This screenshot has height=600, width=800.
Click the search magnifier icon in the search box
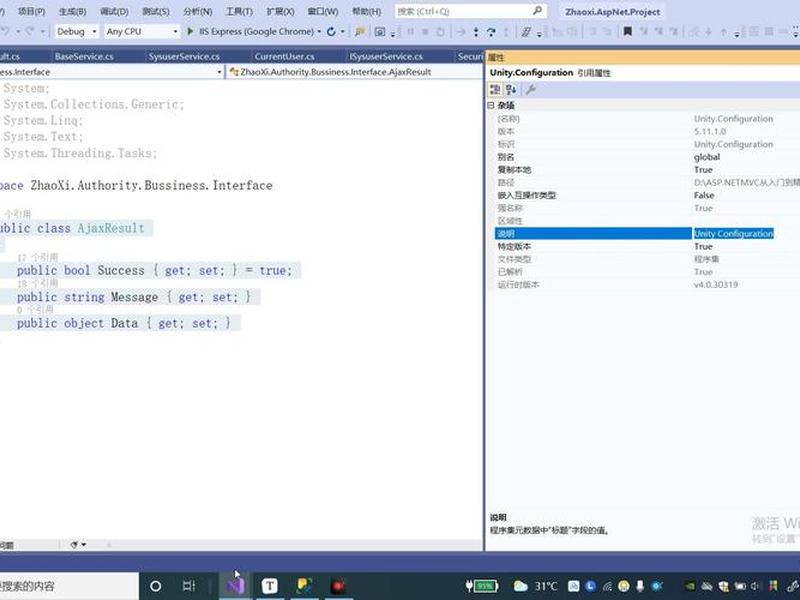537,11
